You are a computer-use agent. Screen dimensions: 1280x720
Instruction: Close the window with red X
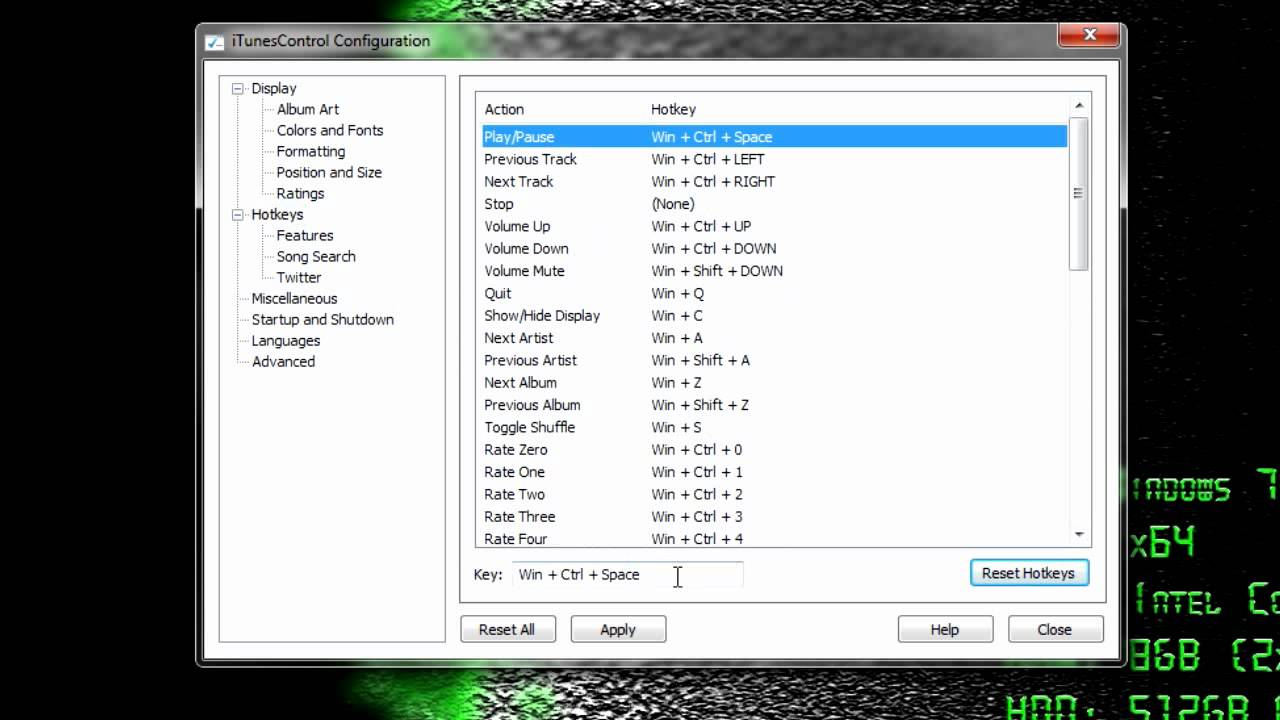pyautogui.click(x=1089, y=35)
